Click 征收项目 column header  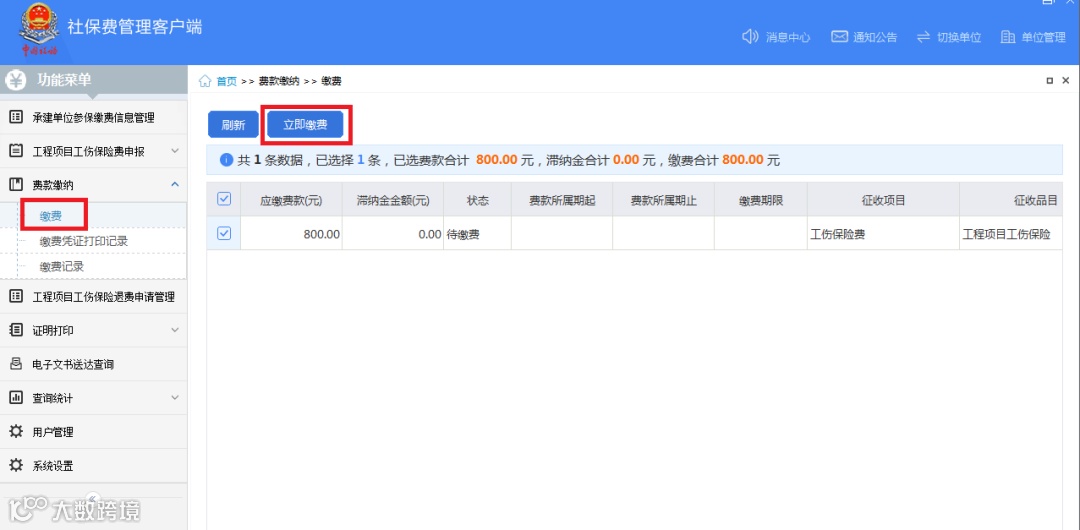(x=883, y=201)
